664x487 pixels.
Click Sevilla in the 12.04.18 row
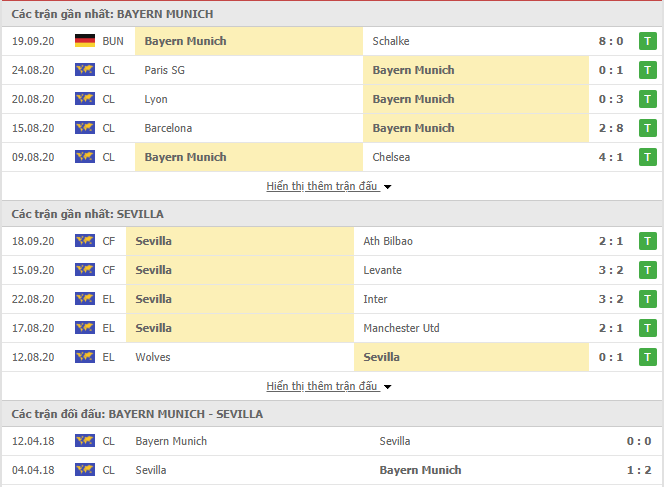coord(394,441)
